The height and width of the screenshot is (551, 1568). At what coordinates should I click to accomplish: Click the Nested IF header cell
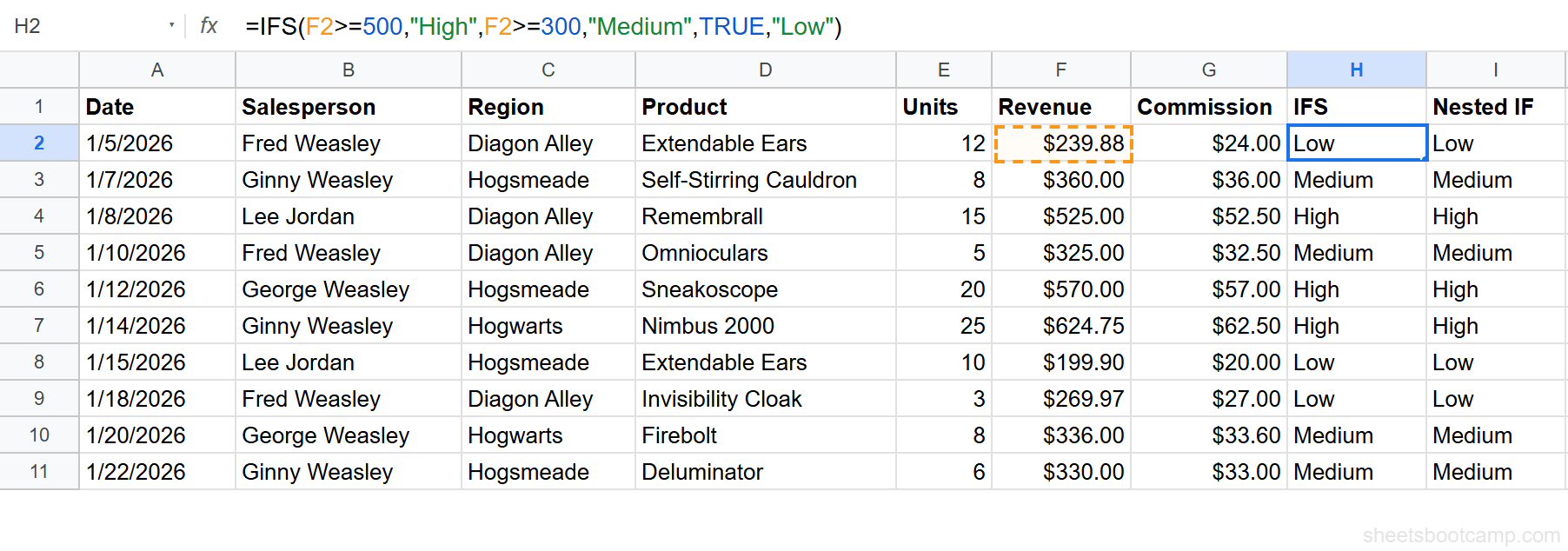(x=1492, y=106)
